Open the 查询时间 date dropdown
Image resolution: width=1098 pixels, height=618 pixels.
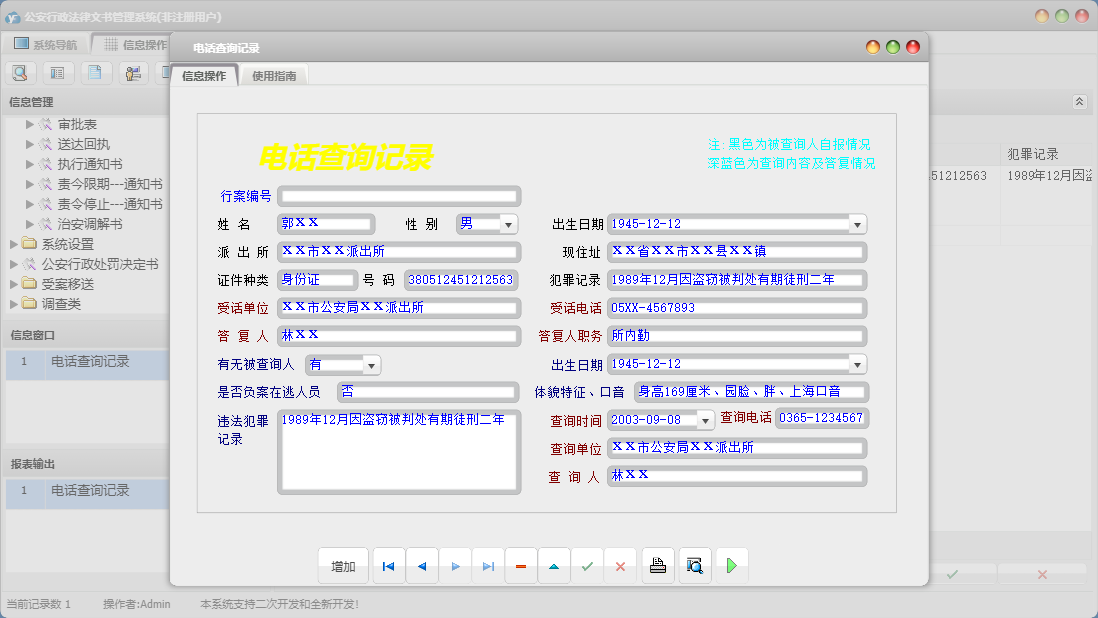pyautogui.click(x=705, y=420)
